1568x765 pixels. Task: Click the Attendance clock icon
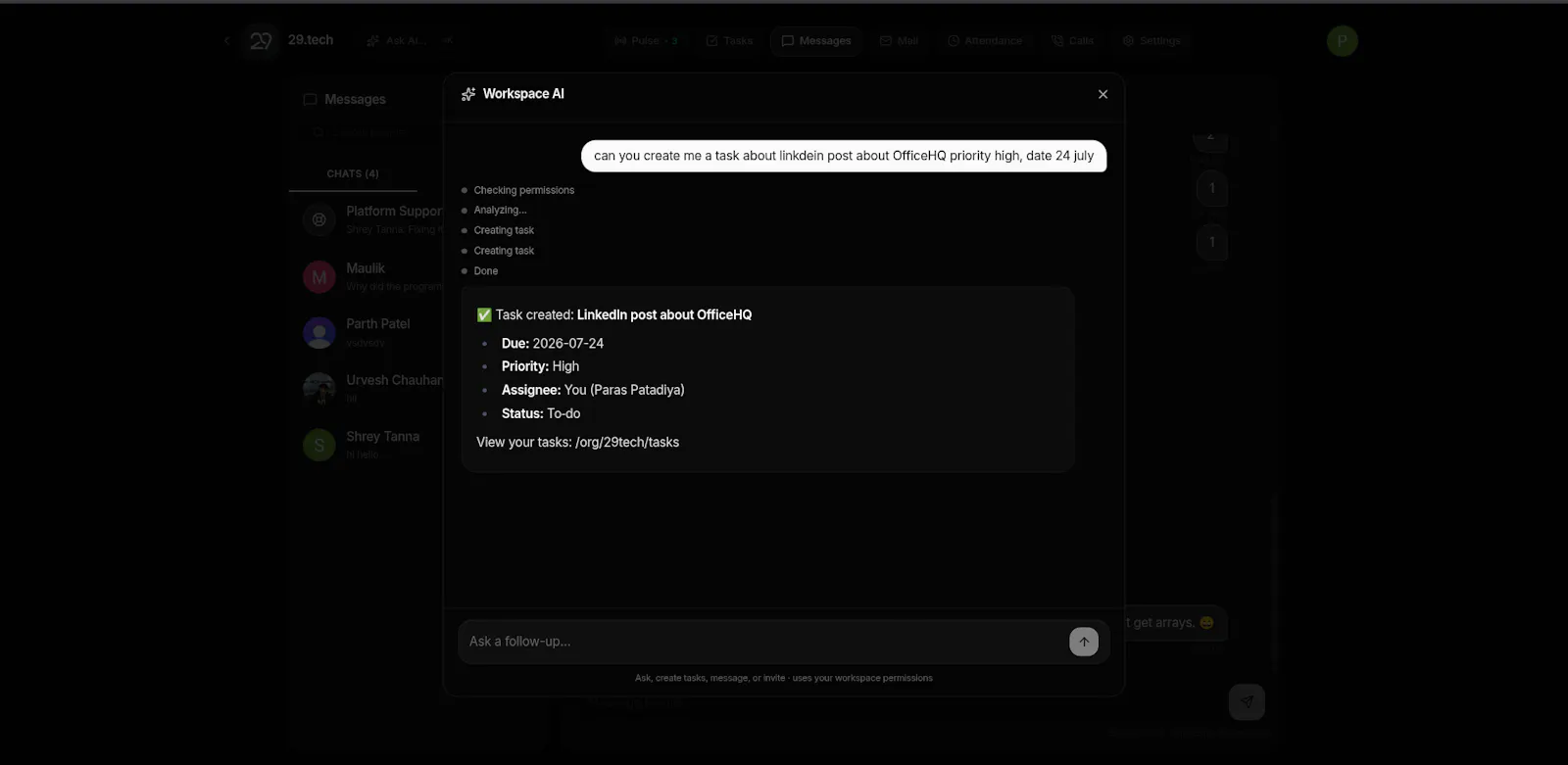tap(954, 41)
